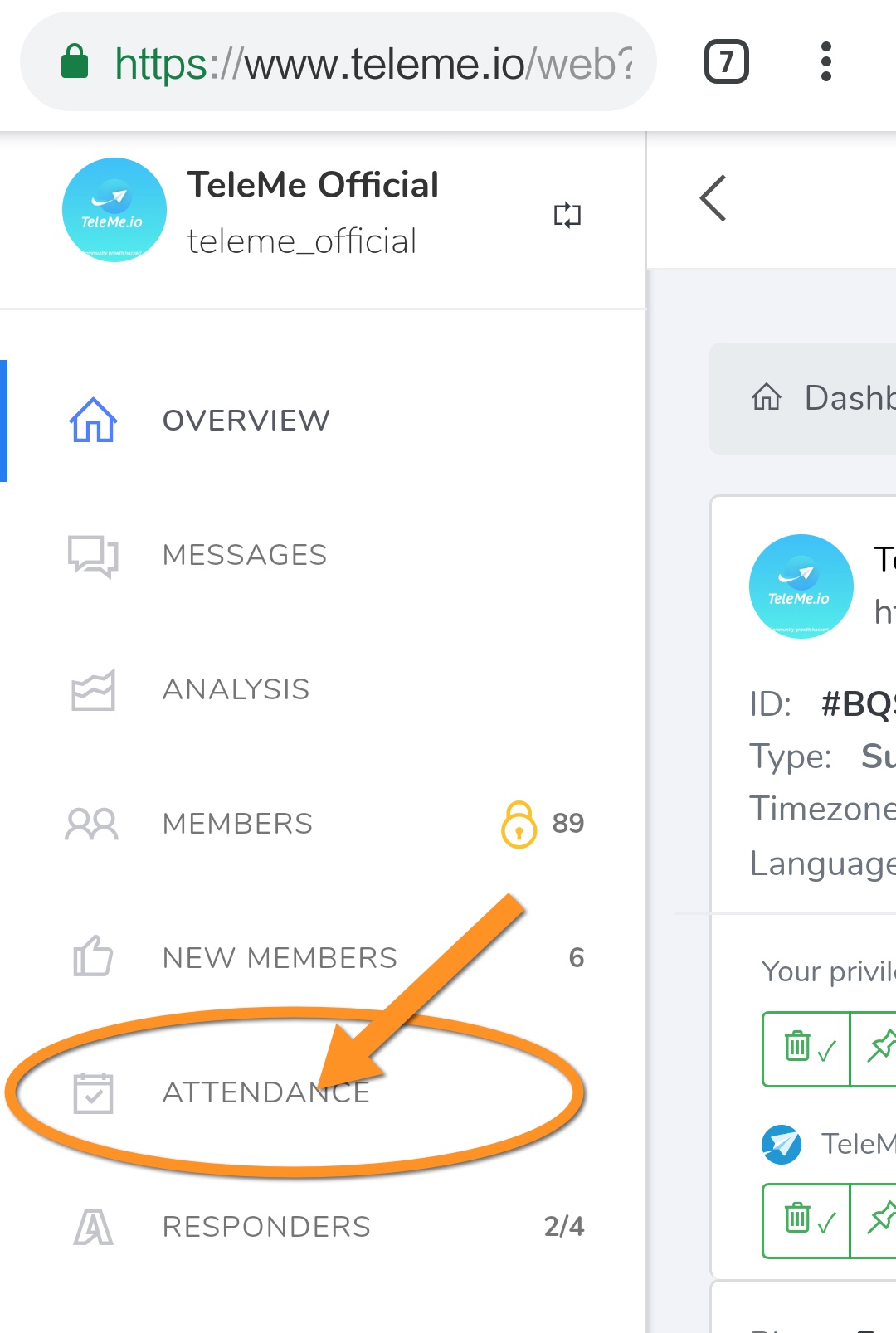Click the Responders letter A icon
The image size is (896, 1333).
[93, 1227]
